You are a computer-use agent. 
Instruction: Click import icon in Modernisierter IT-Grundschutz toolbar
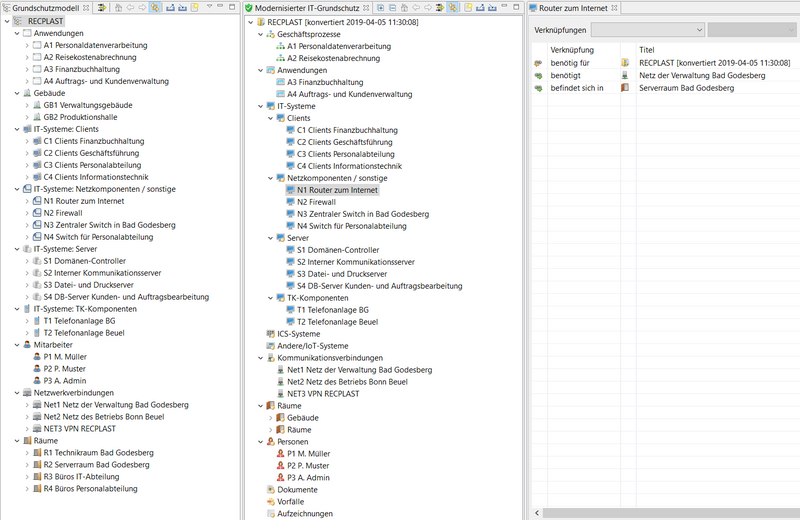coord(492,8)
